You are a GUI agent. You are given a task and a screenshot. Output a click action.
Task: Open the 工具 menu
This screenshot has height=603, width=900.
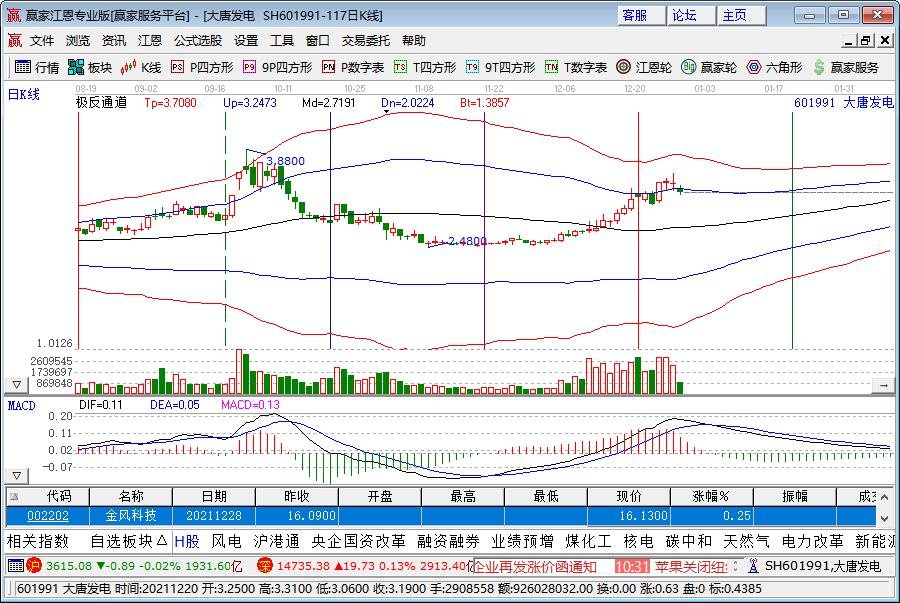point(281,41)
